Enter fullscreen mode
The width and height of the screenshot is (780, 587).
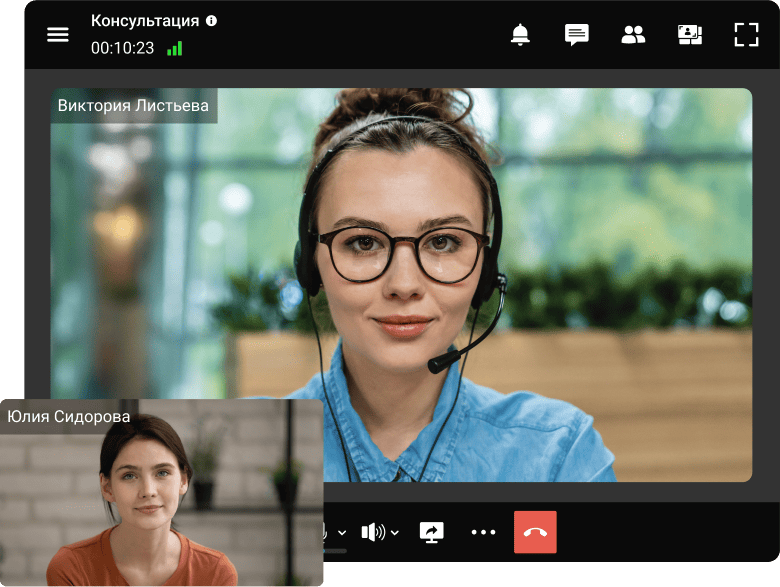746,35
